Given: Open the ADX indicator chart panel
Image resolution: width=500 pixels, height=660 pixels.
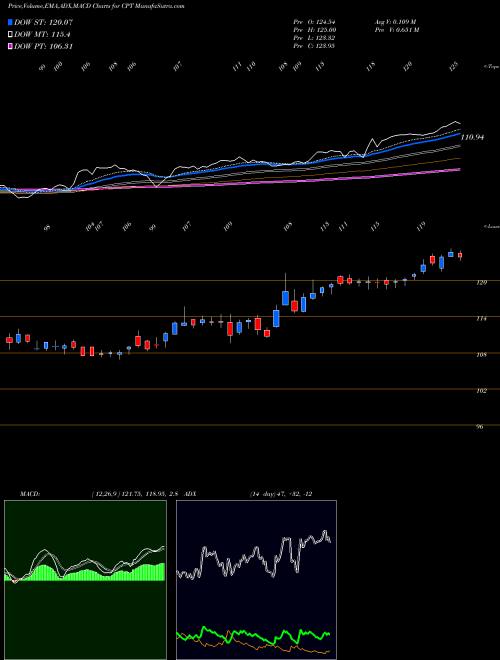Looking at the screenshot, I should pyautogui.click(x=256, y=580).
